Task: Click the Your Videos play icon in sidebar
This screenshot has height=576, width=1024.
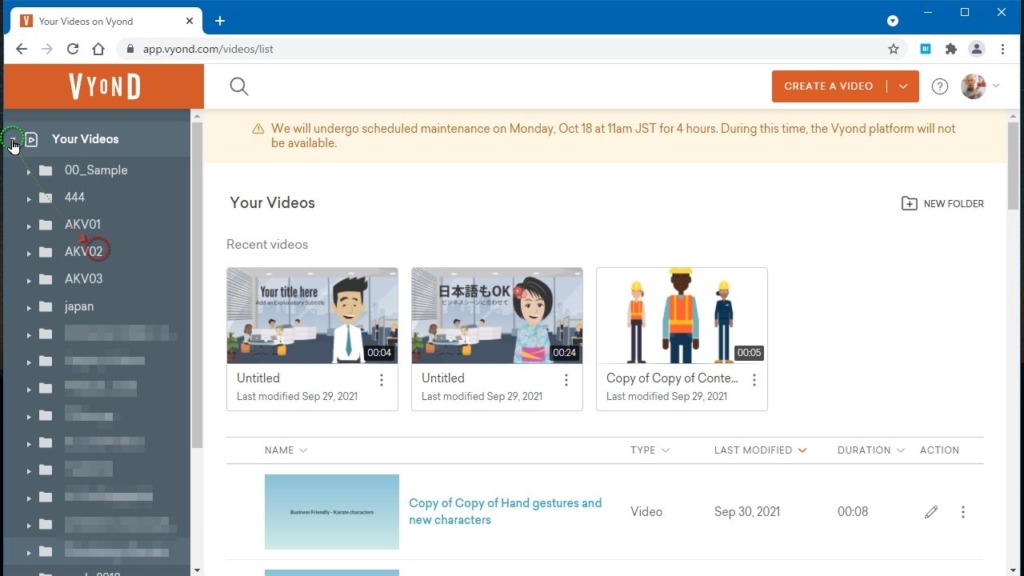Action: [31, 139]
